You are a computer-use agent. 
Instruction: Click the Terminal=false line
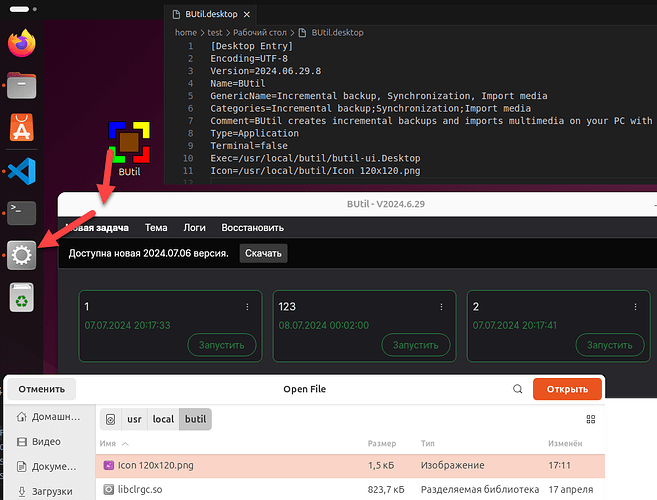click(x=249, y=146)
